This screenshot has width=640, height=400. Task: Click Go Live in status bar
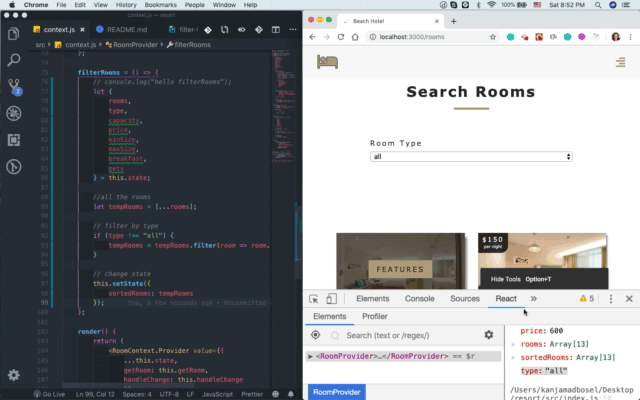click(49, 394)
